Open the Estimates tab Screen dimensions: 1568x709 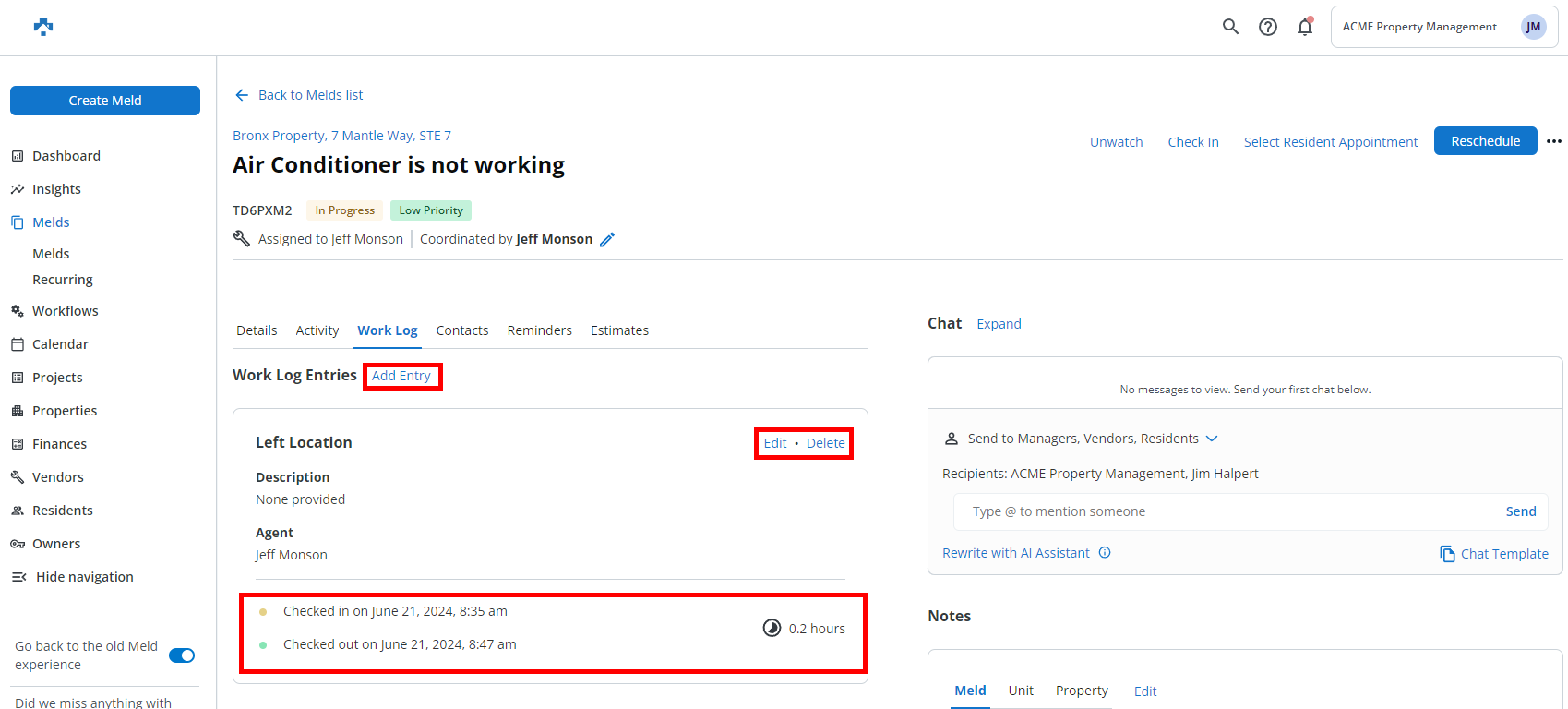coord(619,330)
